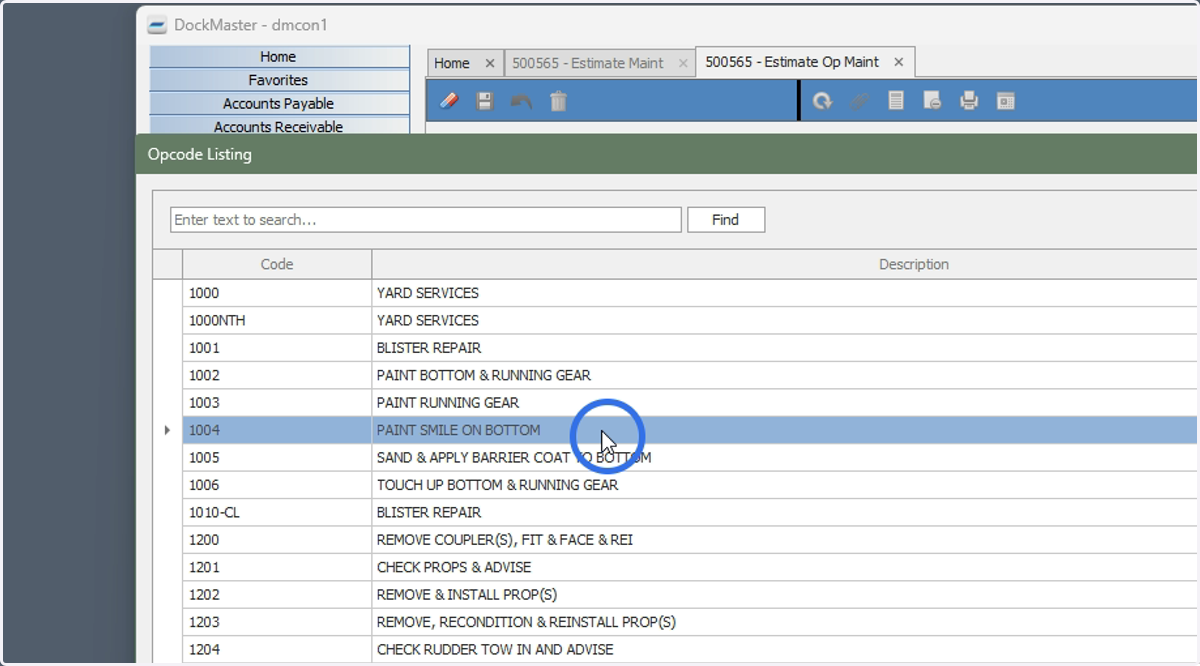Open Favorites in the navigation sidebar
The image size is (1200, 666).
[x=279, y=80]
